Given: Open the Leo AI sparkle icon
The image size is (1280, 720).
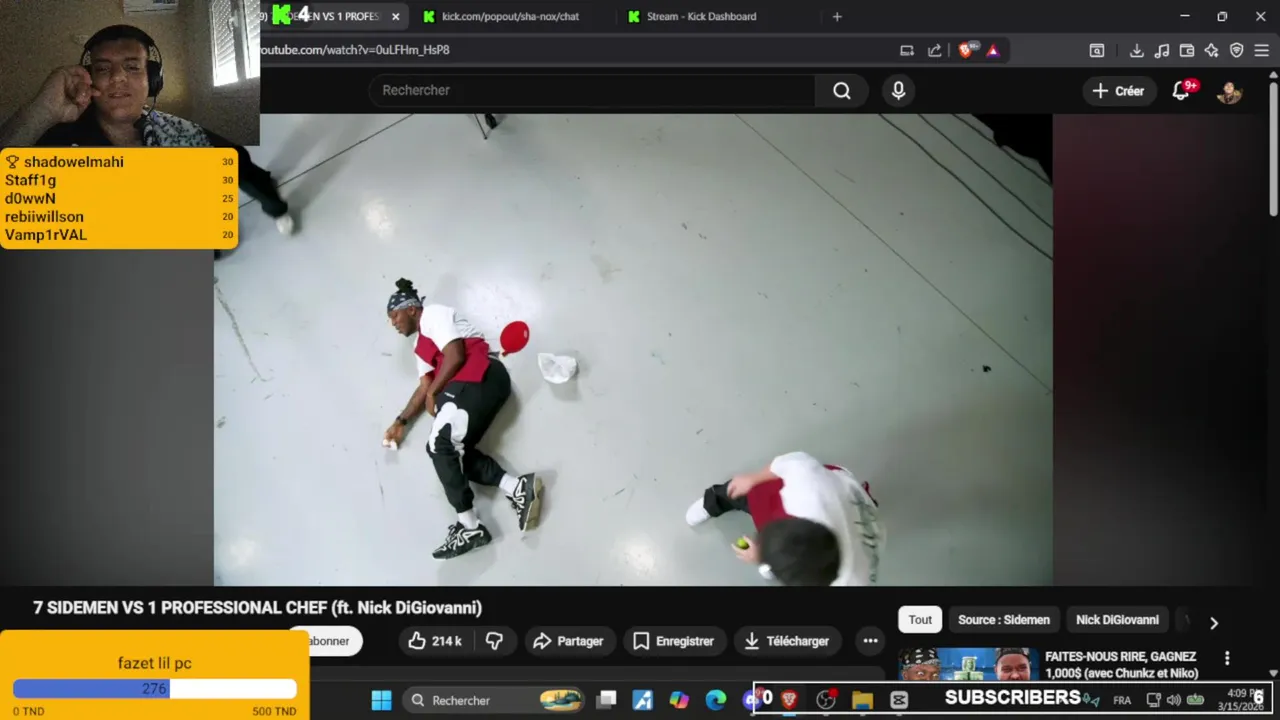Looking at the screenshot, I should pos(1212,51).
